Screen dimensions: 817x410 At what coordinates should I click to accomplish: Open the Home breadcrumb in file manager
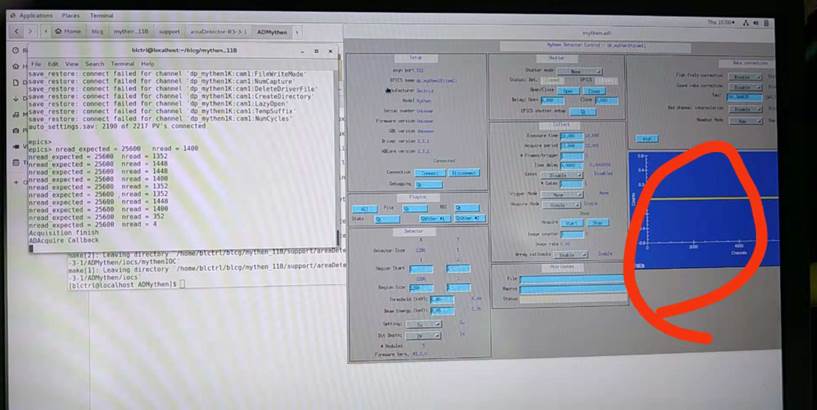[69, 31]
